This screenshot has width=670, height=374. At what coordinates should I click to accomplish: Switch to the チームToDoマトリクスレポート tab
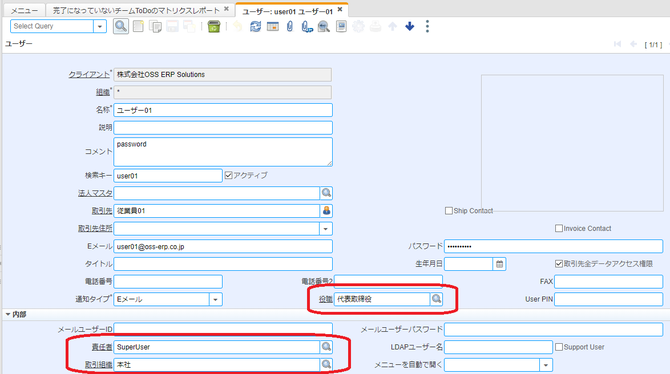[136, 10]
